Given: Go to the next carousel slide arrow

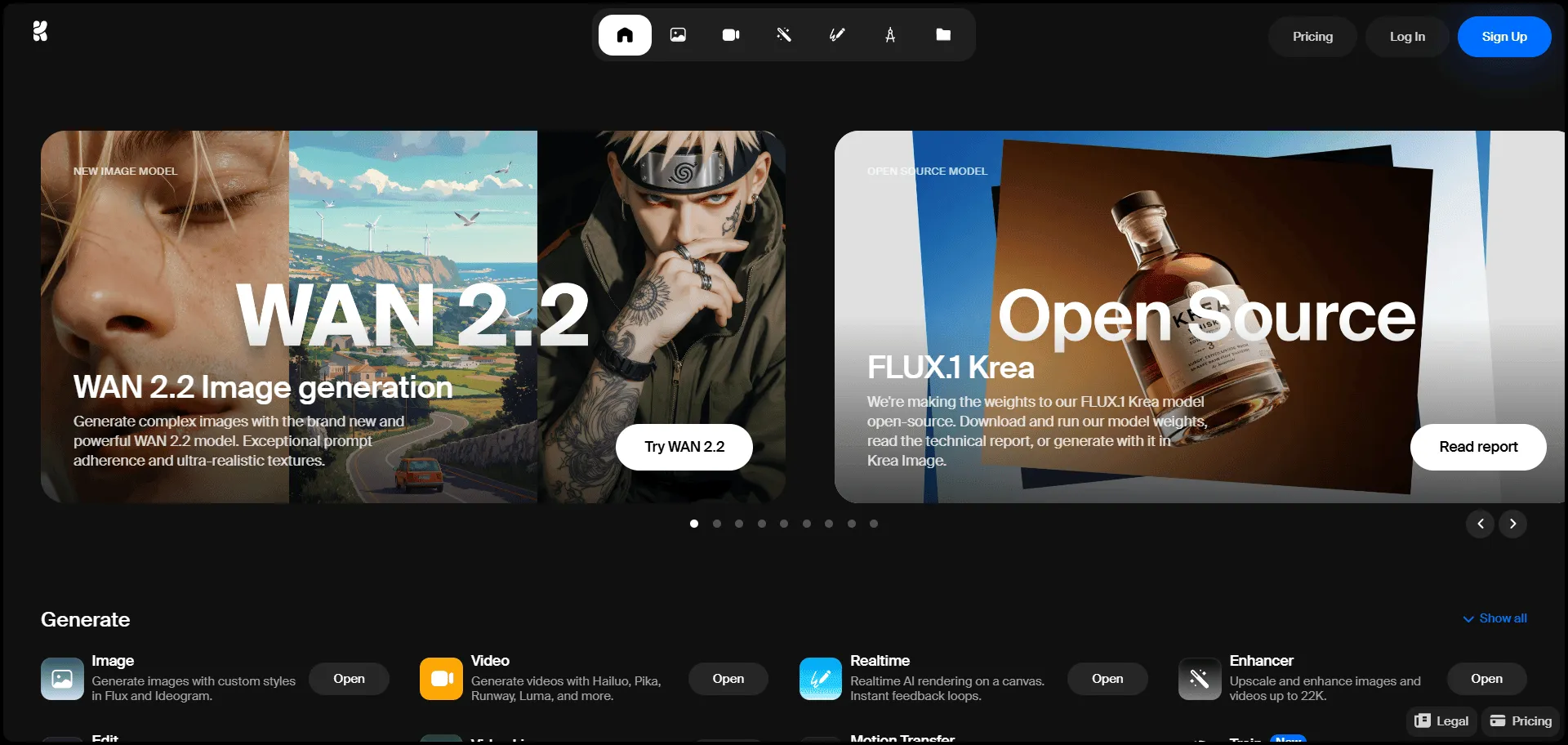Looking at the screenshot, I should tap(1512, 524).
